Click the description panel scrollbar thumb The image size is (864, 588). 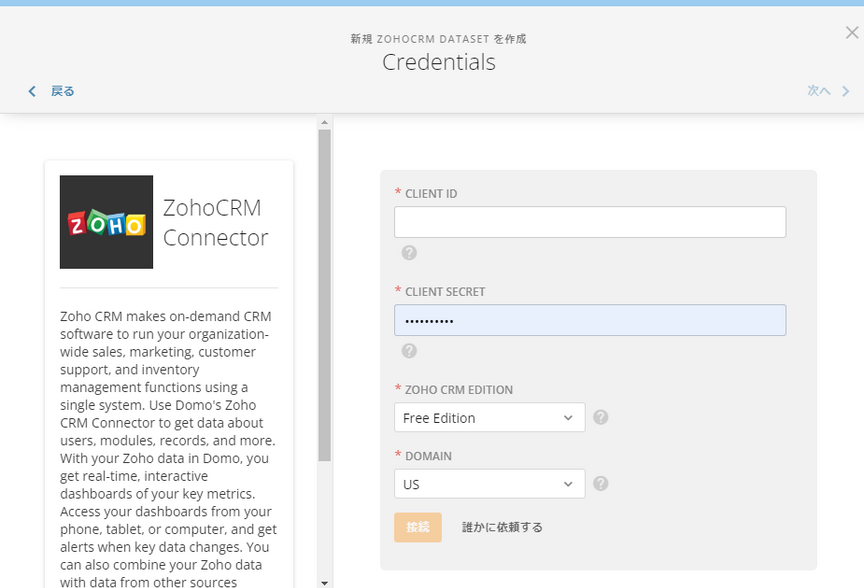(325, 295)
